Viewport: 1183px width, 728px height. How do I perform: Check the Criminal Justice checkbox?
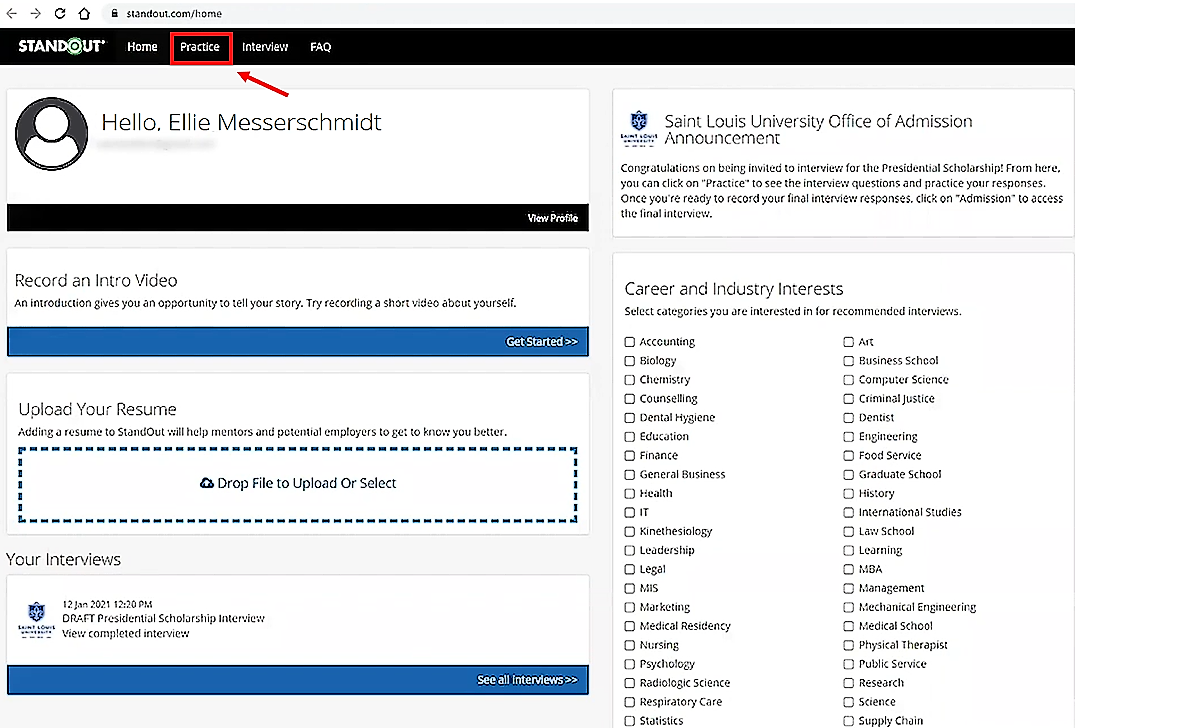[x=849, y=398]
